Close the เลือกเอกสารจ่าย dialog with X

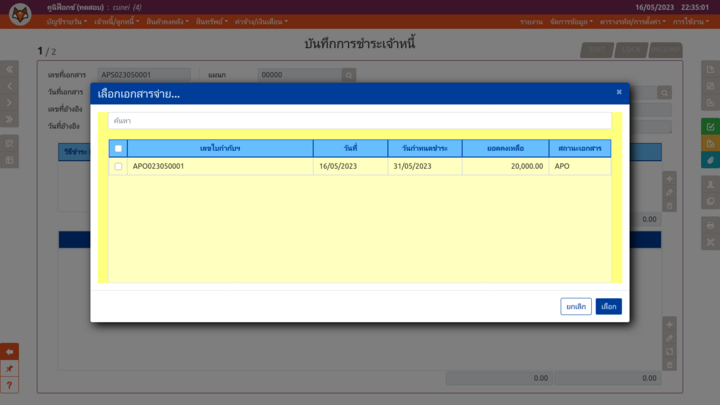(x=619, y=92)
